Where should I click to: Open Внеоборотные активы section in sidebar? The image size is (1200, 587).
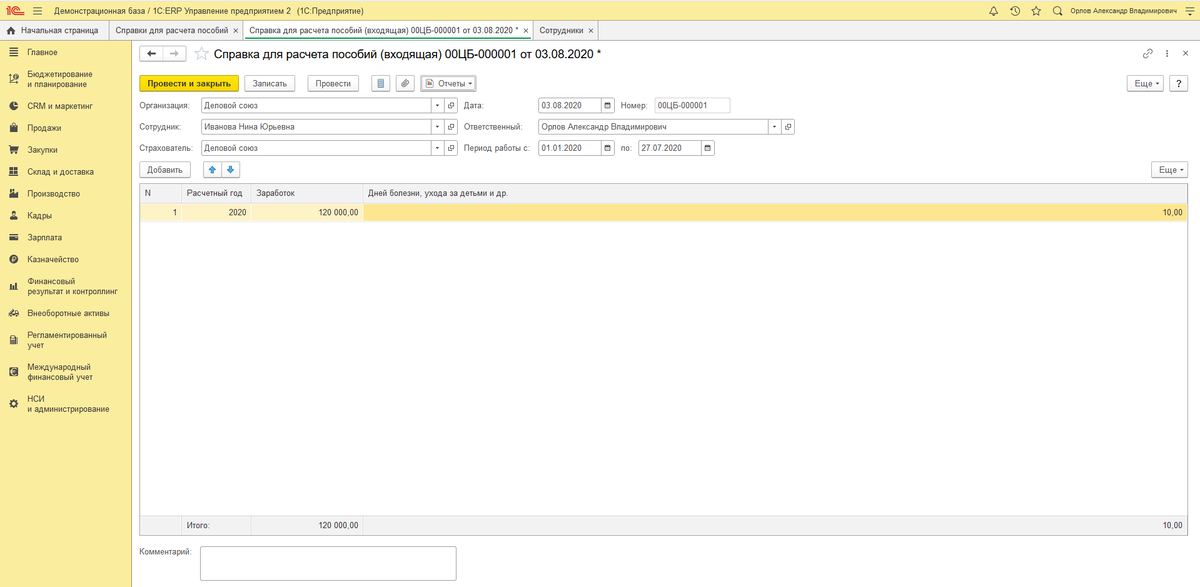coord(65,313)
